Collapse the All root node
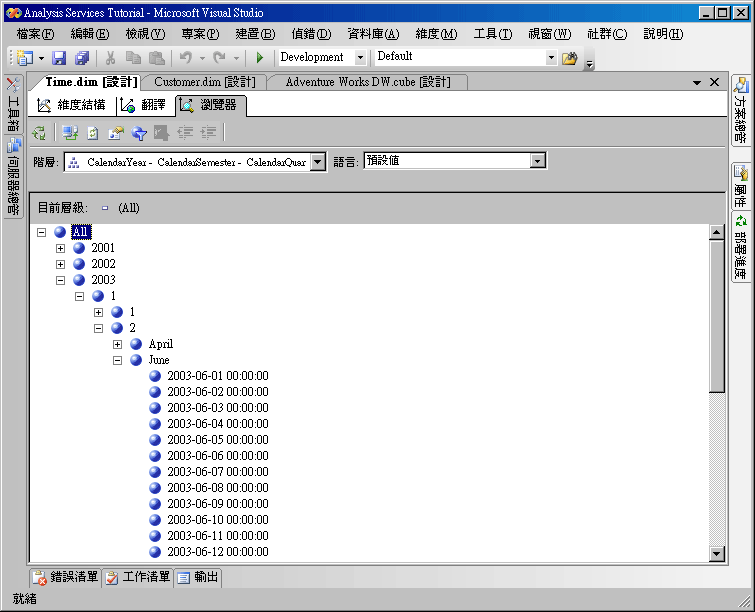This screenshot has width=755, height=612. (x=41, y=233)
